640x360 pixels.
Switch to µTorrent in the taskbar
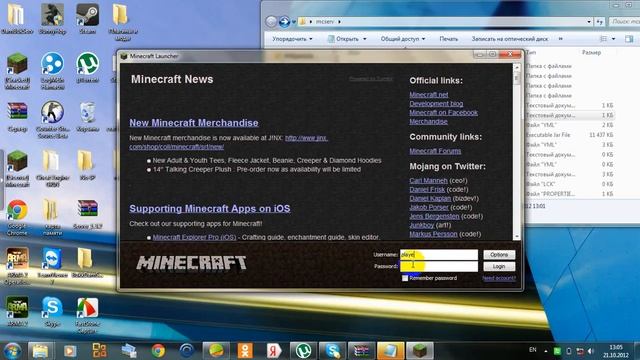click(303, 351)
